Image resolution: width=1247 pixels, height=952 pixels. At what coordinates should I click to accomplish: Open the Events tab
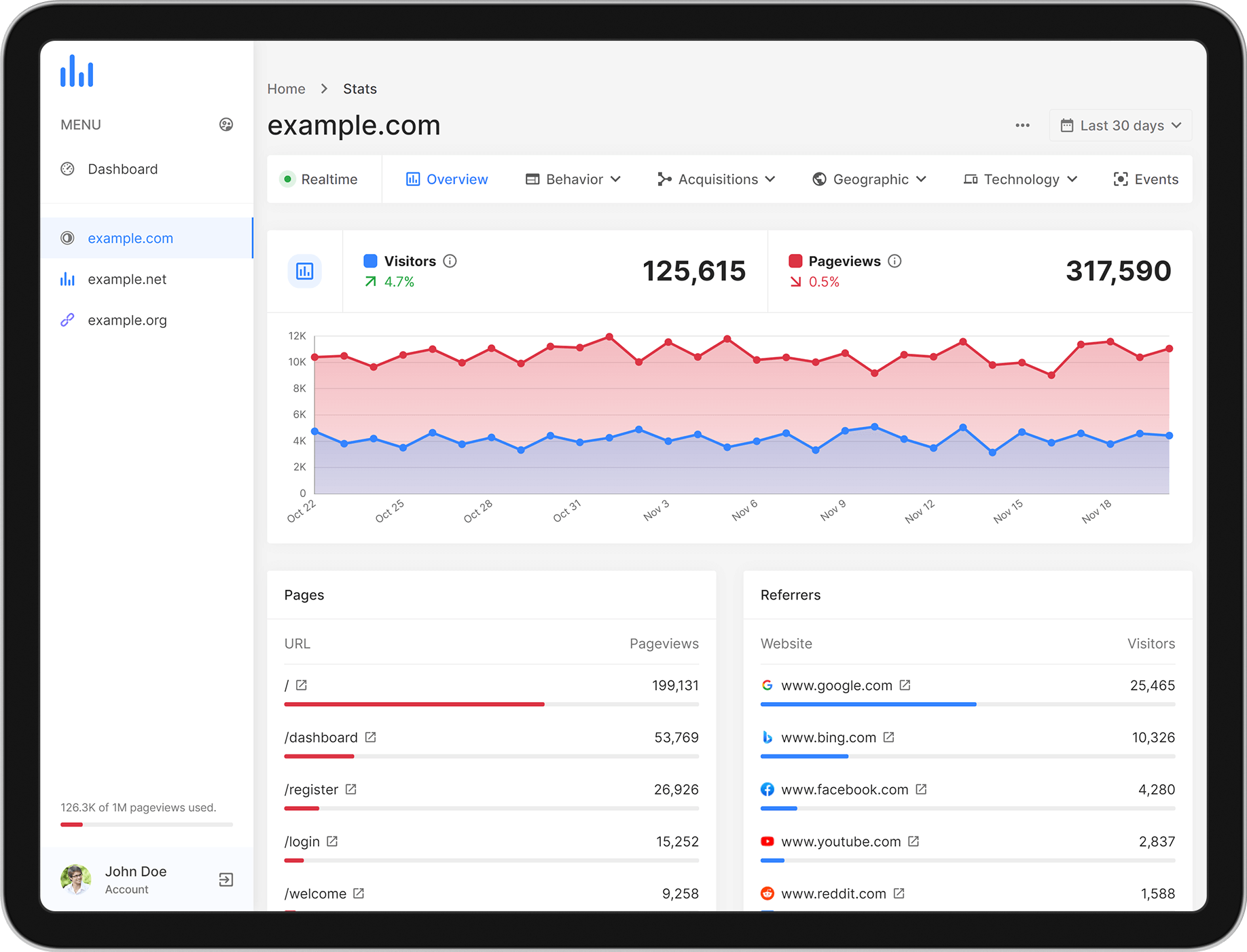(1146, 179)
